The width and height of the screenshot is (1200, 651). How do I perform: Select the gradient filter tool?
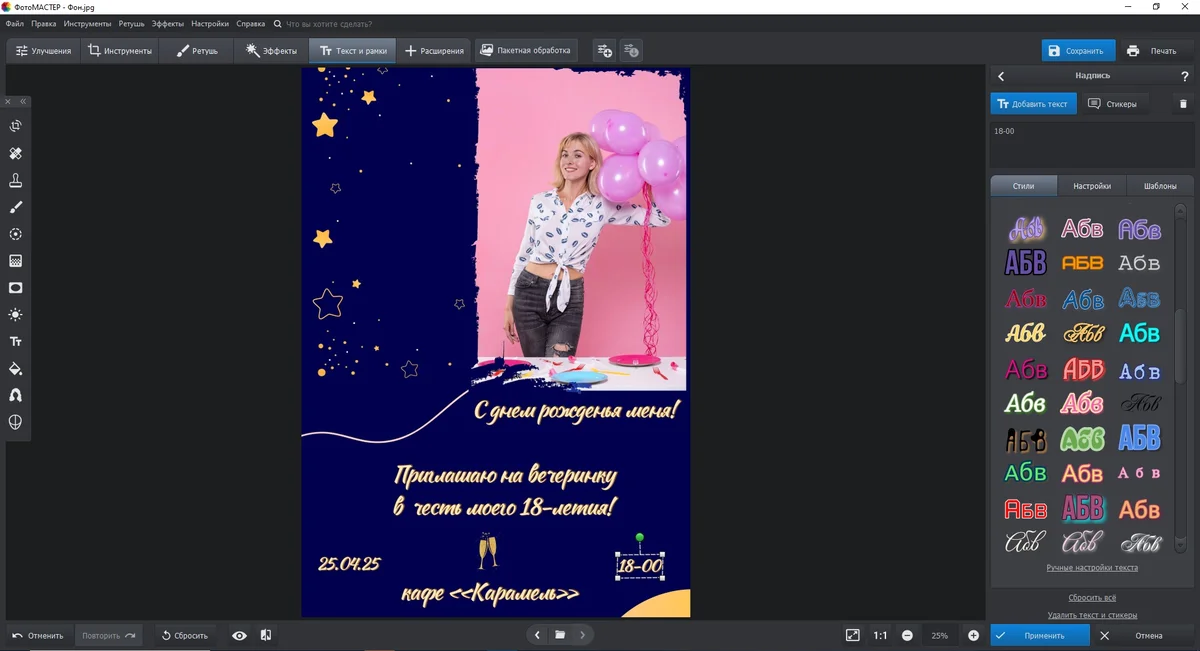click(16, 261)
